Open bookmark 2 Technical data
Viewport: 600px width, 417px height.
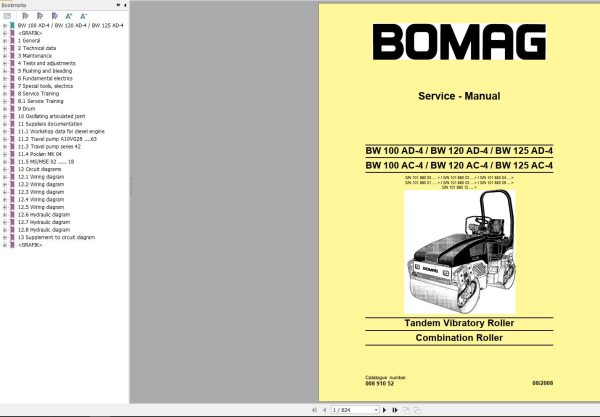37,48
